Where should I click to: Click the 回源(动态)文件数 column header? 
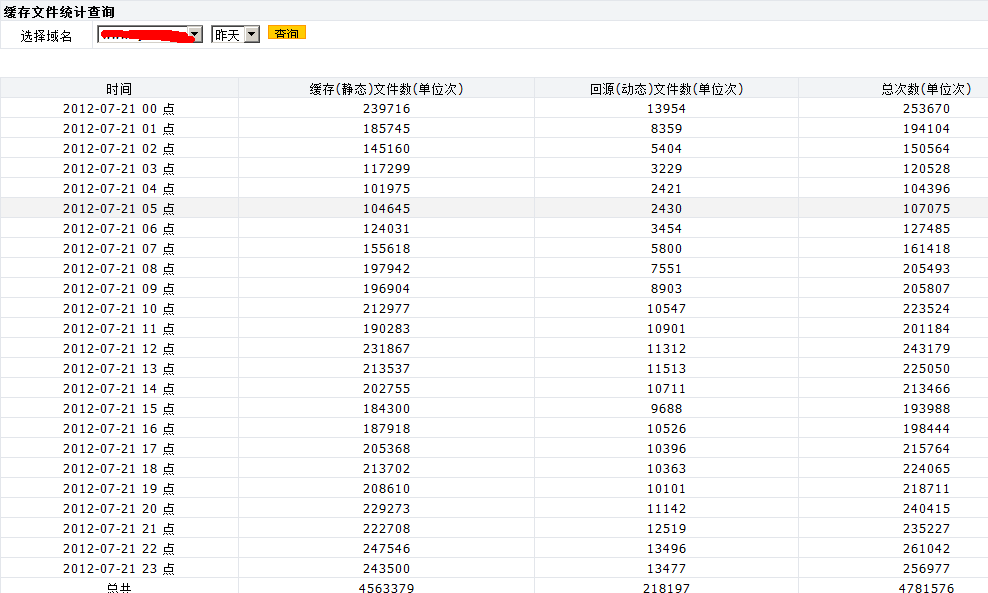666,89
